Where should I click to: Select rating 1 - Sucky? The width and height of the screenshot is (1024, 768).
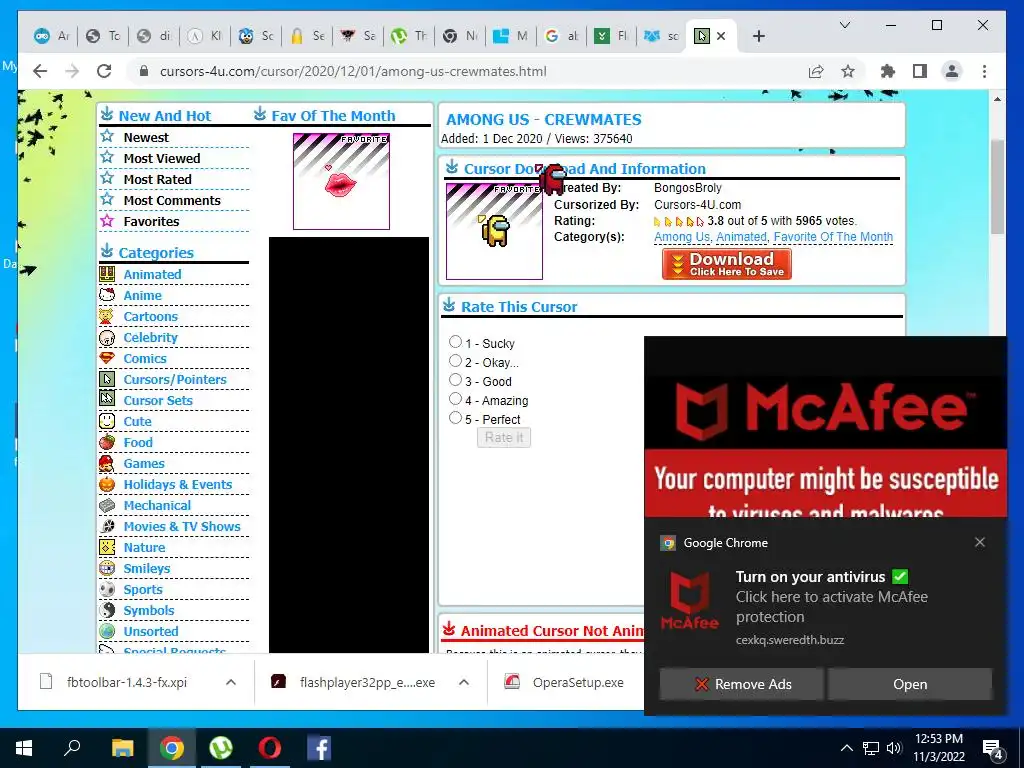pos(455,342)
